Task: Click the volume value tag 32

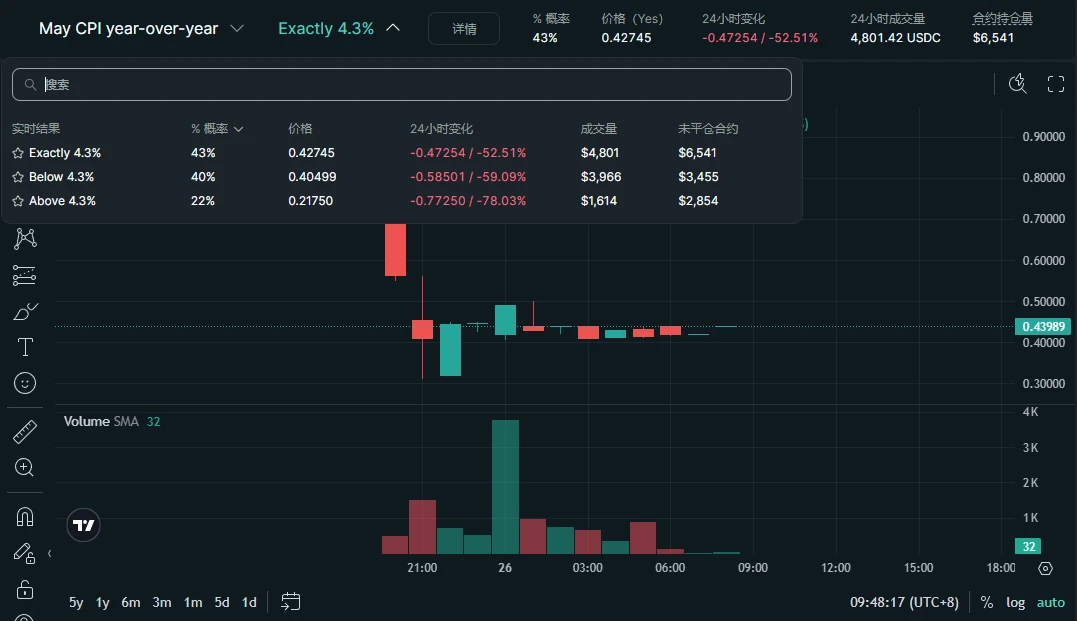Action: click(x=1028, y=547)
